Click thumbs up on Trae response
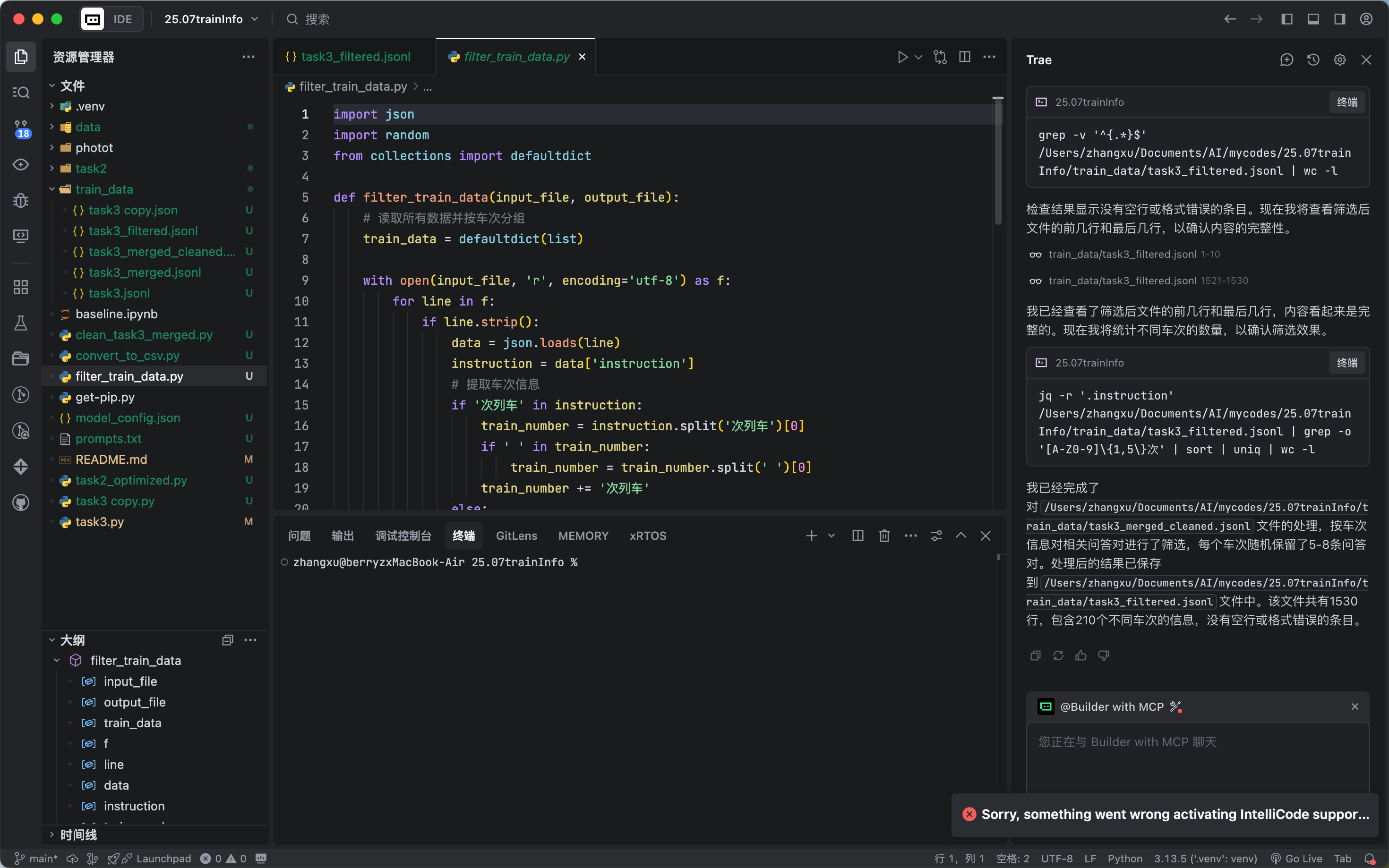The width and height of the screenshot is (1389, 868). (1080, 655)
